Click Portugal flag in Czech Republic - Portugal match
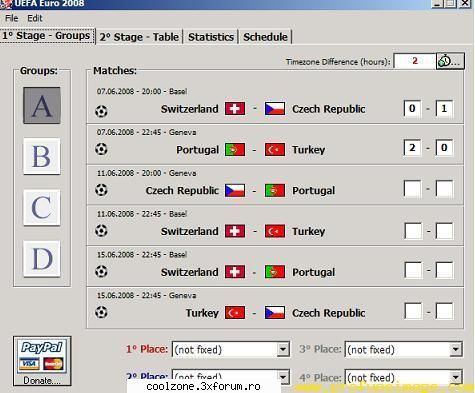 tap(275, 190)
